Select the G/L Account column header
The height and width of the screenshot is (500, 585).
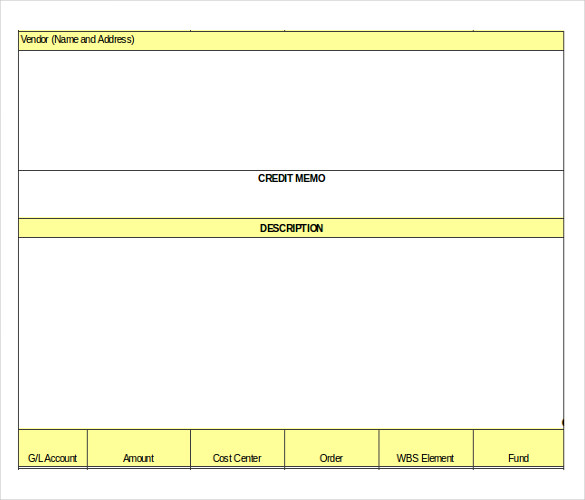point(53,448)
